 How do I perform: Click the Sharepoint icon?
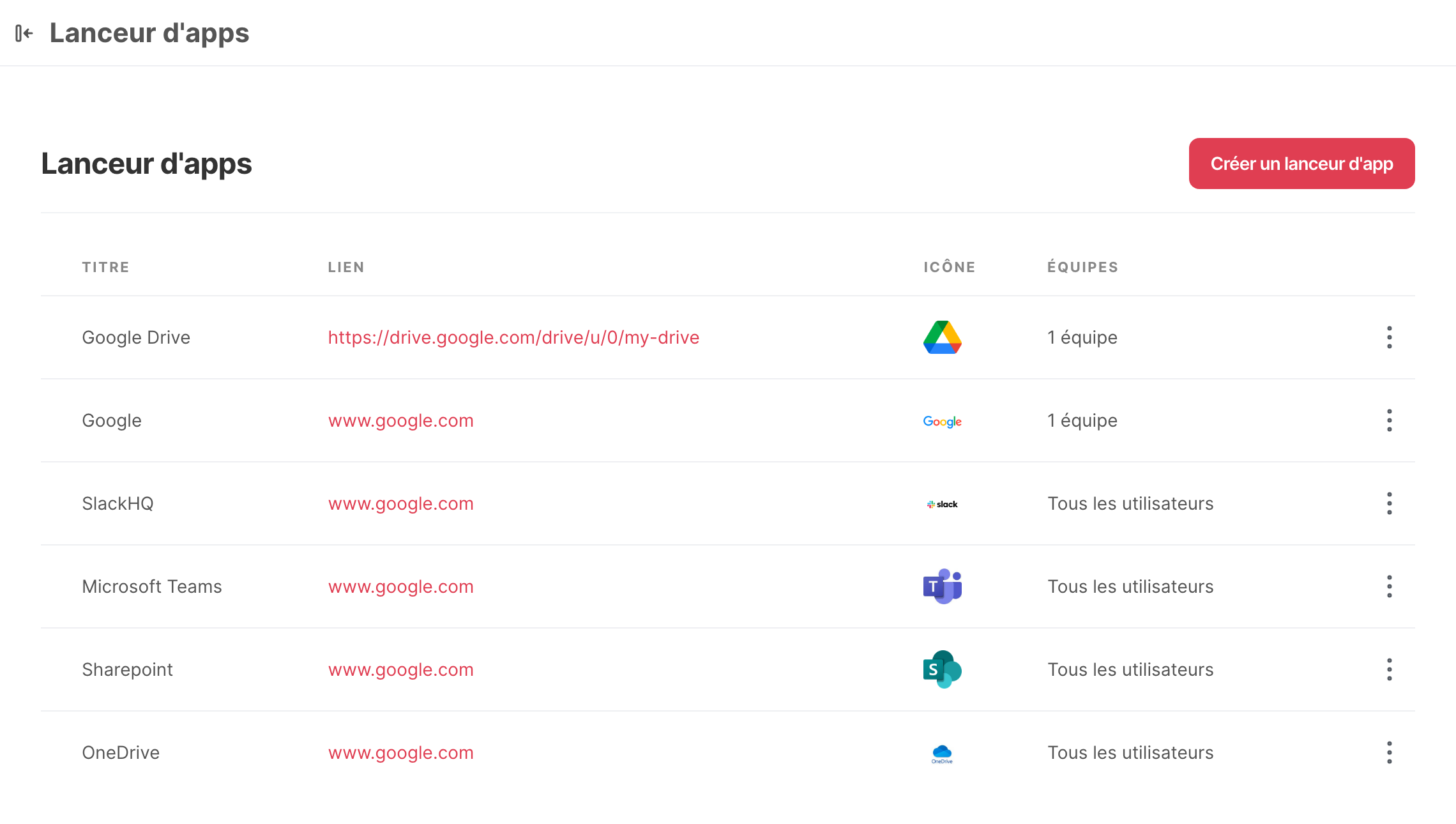pyautogui.click(x=943, y=669)
